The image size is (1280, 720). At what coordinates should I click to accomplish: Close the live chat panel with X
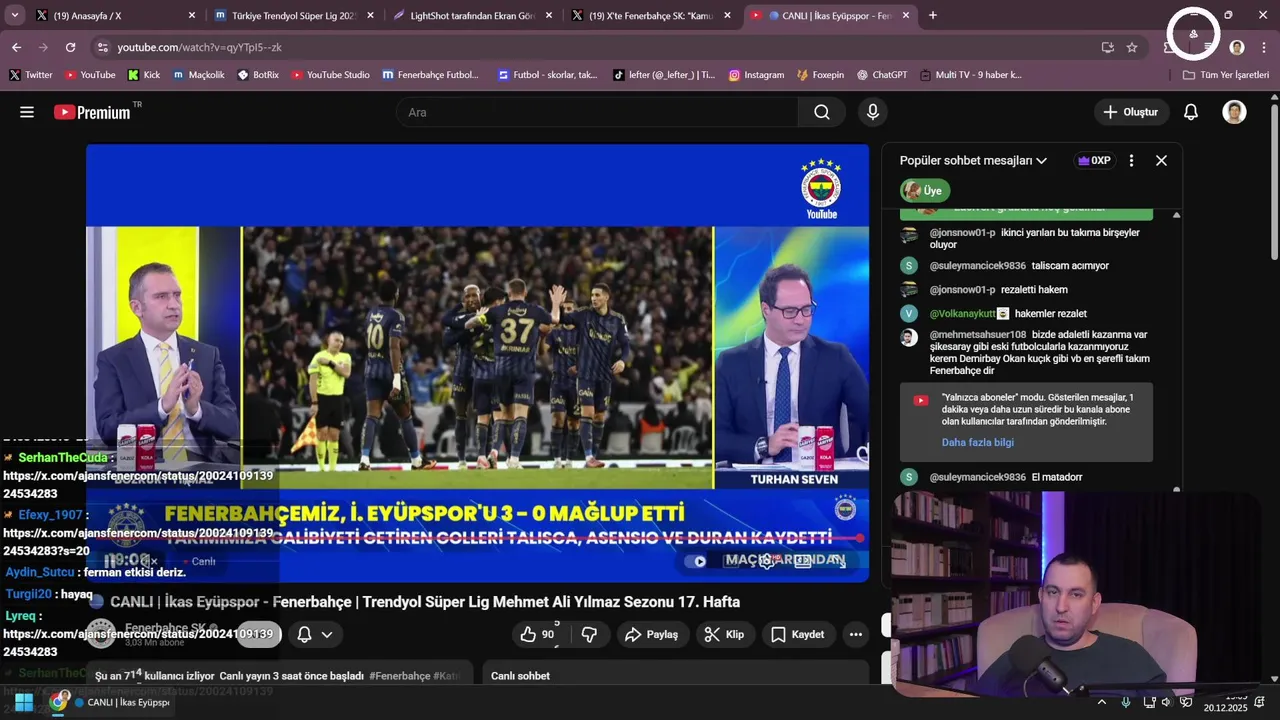point(1161,160)
